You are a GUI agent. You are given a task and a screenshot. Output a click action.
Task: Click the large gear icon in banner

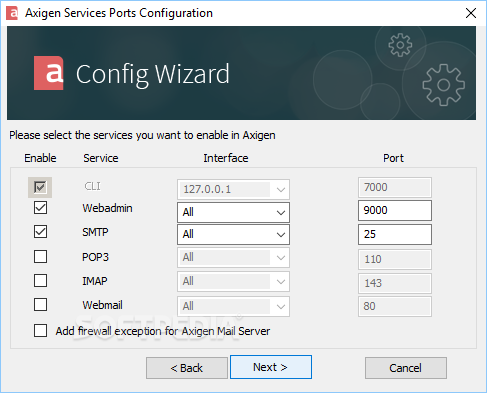click(443, 85)
